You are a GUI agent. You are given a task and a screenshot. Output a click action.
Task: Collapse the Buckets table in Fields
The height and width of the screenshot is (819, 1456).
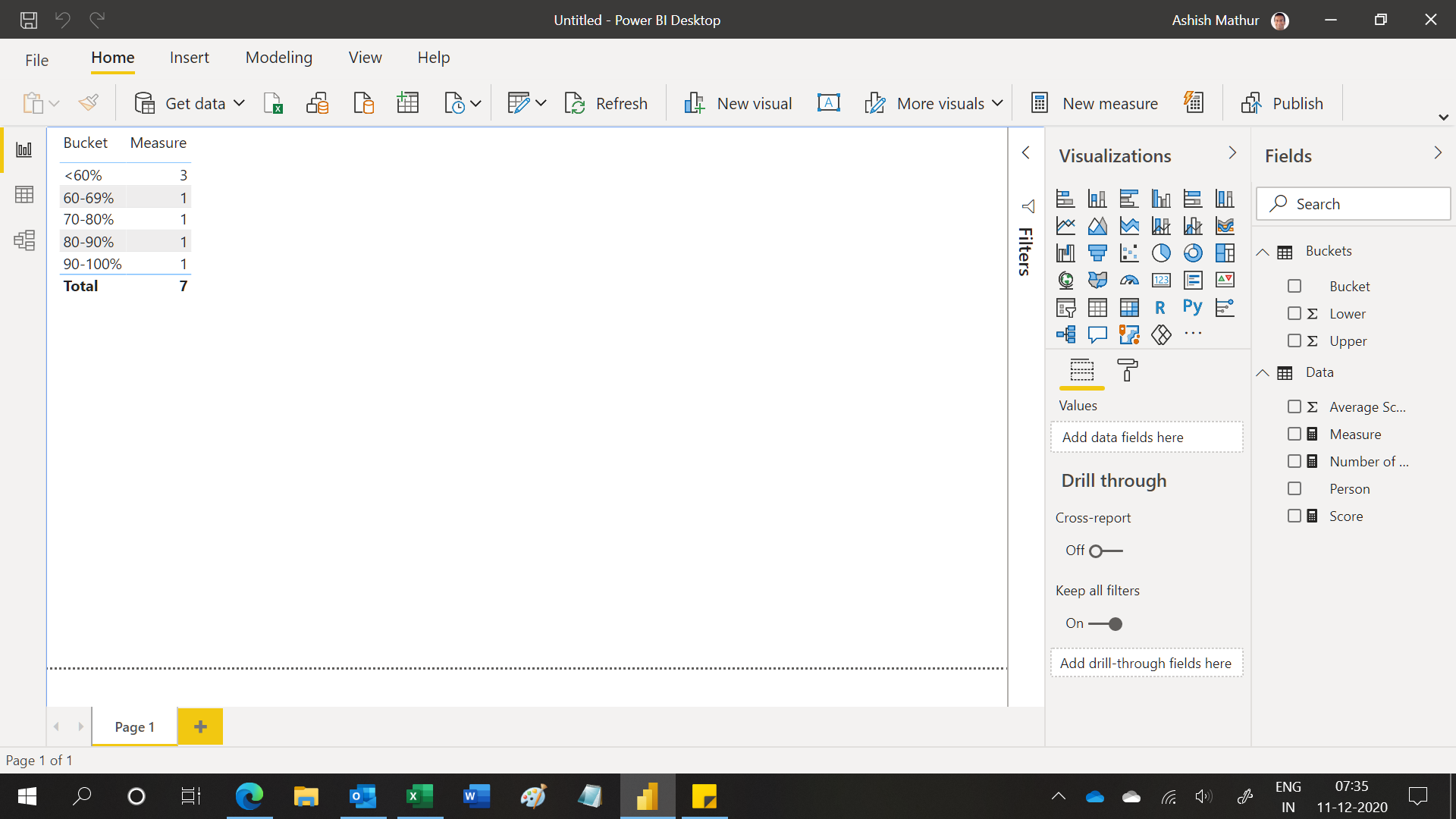pos(1263,252)
